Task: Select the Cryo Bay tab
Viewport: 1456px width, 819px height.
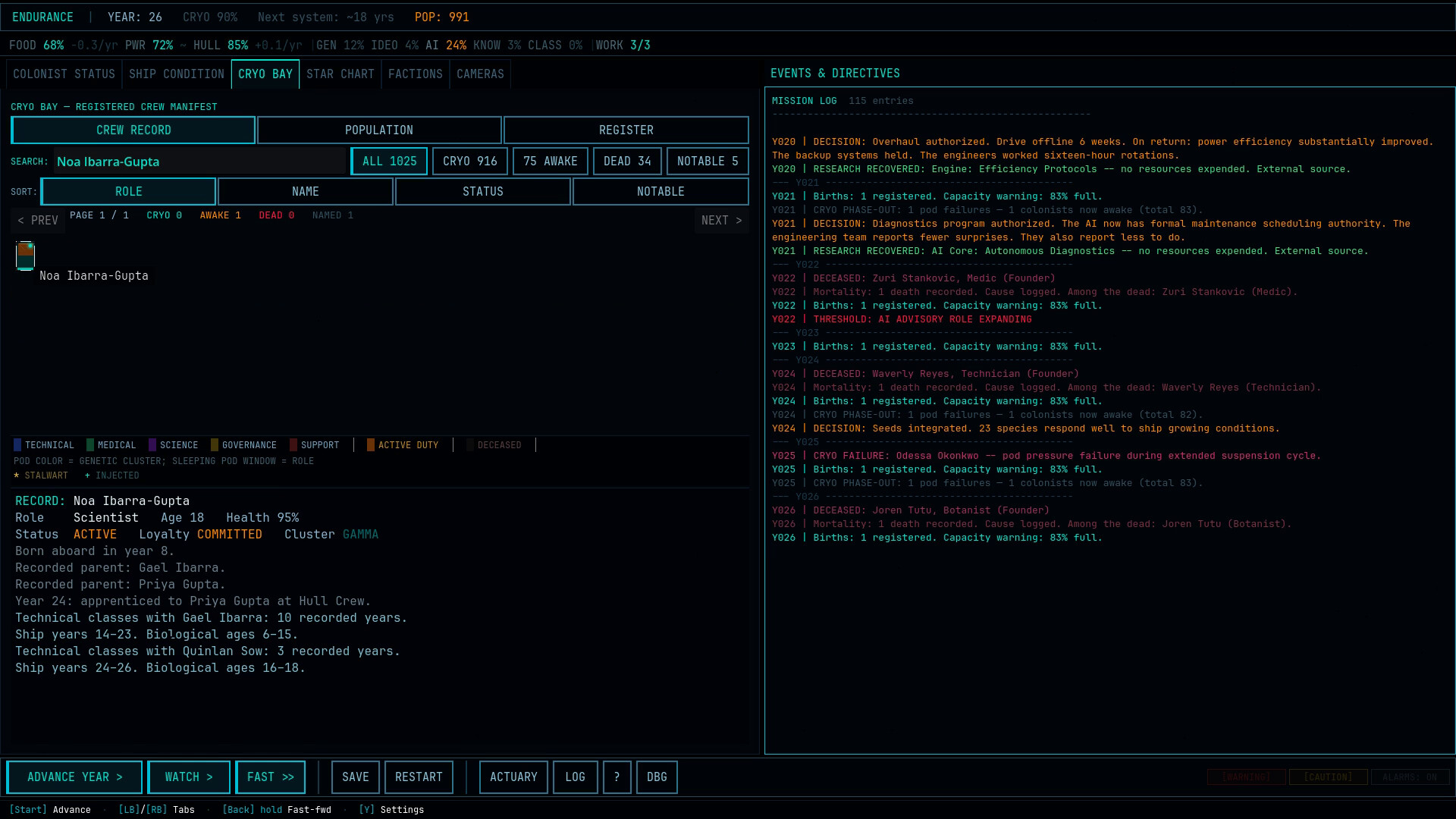Action: tap(265, 74)
